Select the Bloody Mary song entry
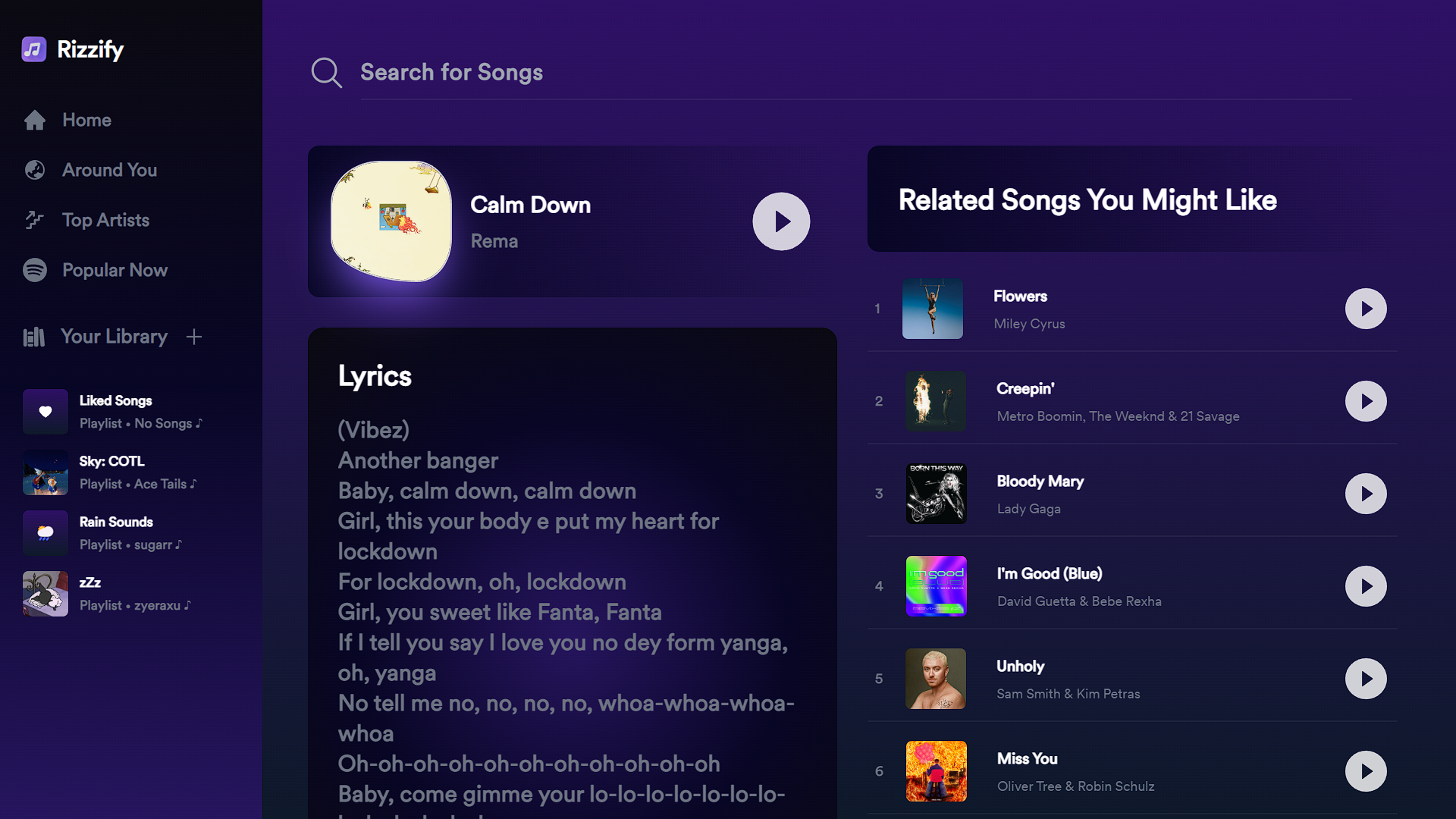The height and width of the screenshot is (819, 1456). 1040,493
